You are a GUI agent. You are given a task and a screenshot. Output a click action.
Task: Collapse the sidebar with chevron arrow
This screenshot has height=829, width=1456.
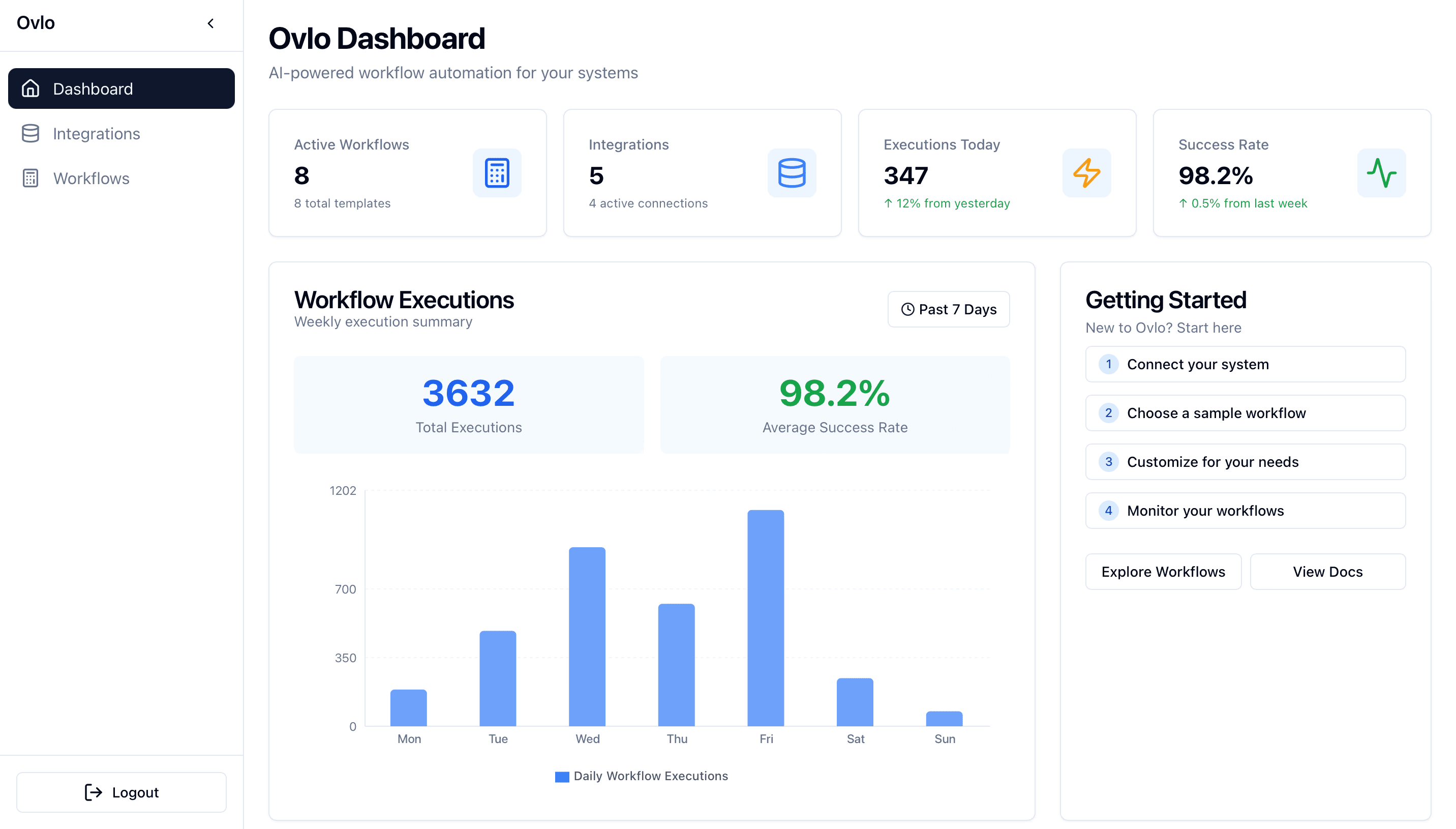coord(210,23)
